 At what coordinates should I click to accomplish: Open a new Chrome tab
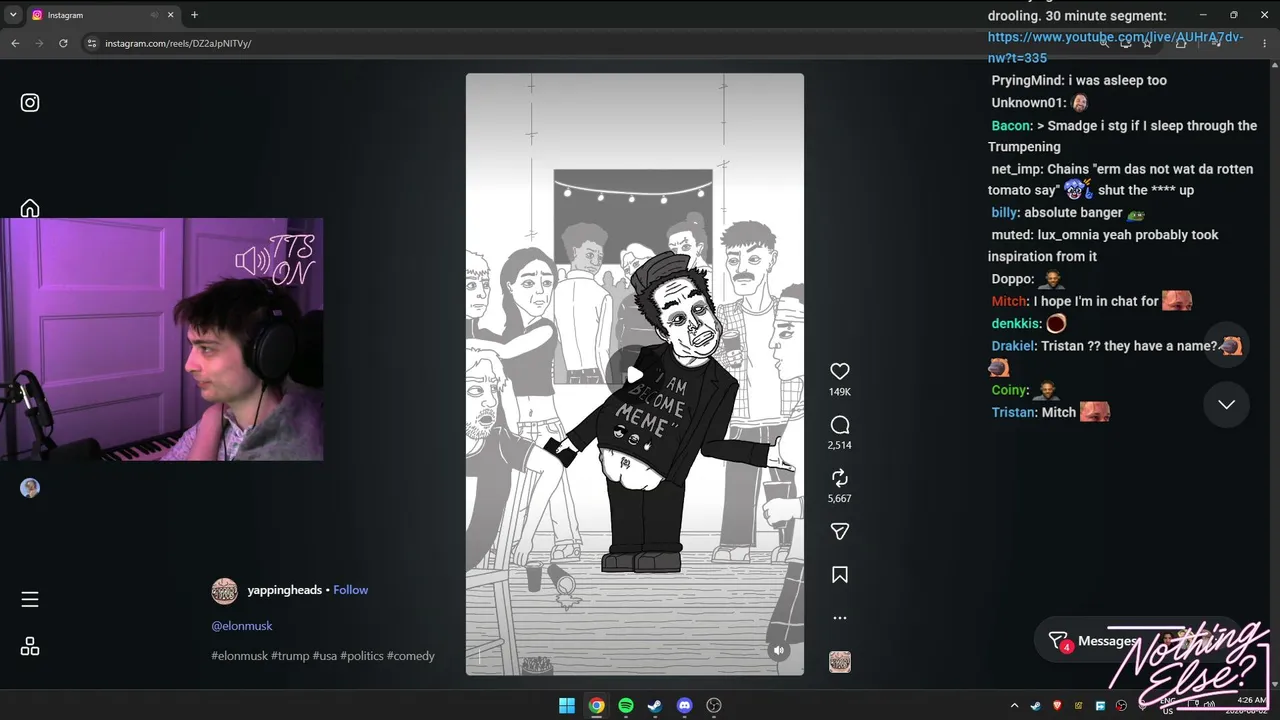194,15
